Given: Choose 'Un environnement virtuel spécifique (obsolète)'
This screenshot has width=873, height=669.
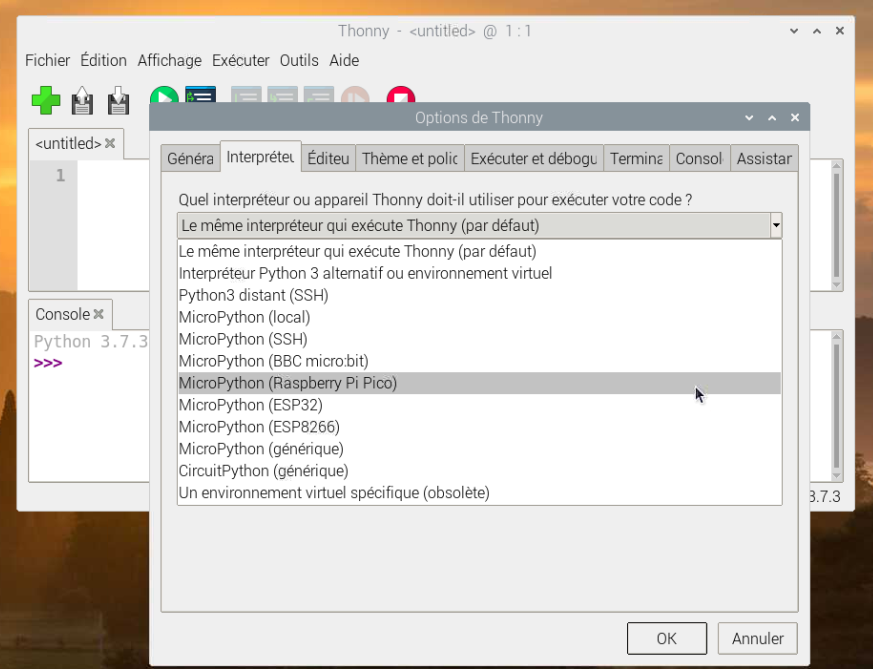Looking at the screenshot, I should (479, 493).
